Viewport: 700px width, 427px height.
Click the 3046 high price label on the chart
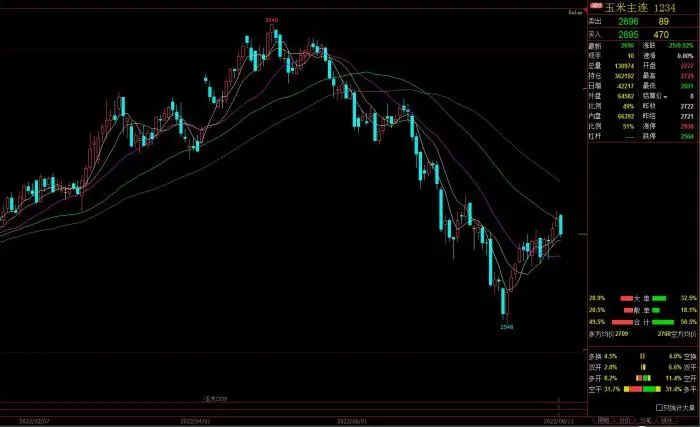pos(271,20)
